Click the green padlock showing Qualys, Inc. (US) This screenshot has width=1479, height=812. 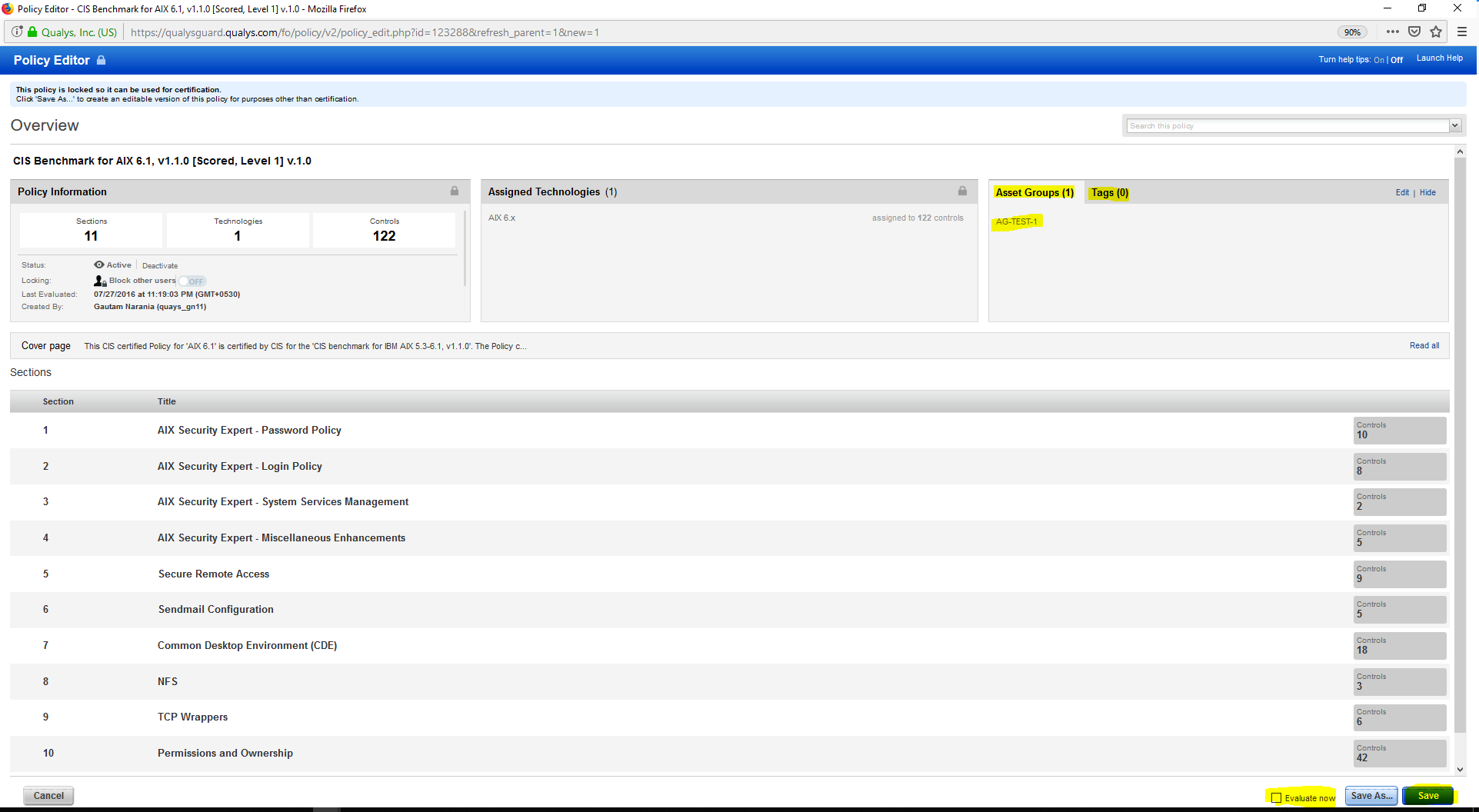click(x=32, y=32)
